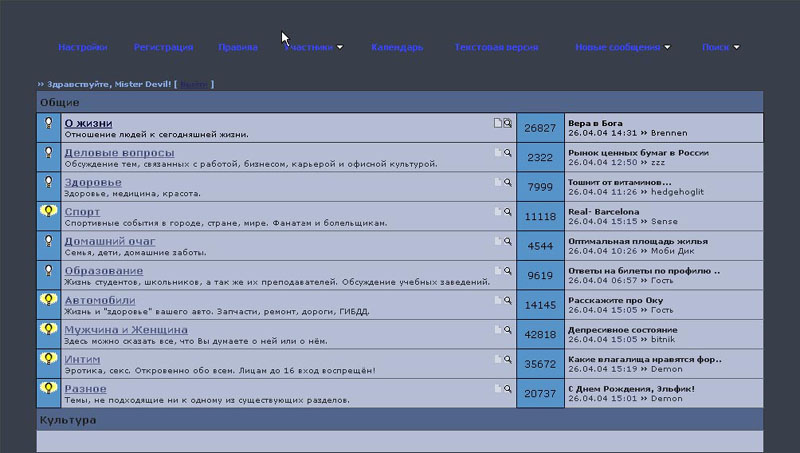800x453 pixels.
Task: Open the Новые сообщения dropdown
Action: [x=622, y=47]
